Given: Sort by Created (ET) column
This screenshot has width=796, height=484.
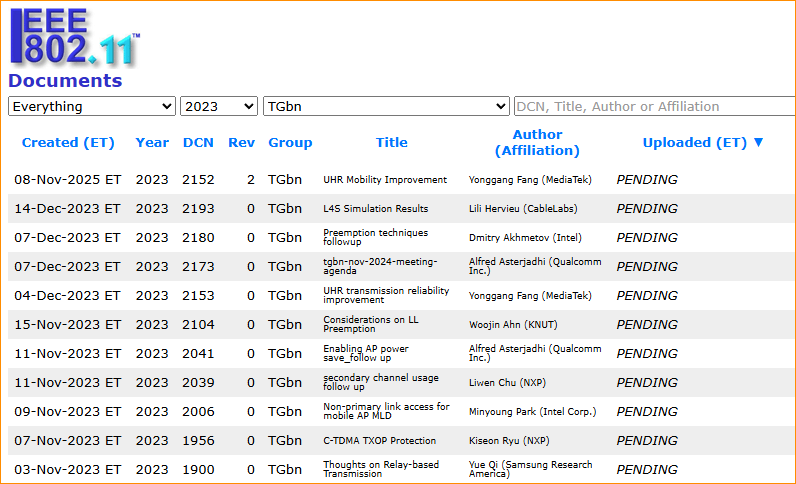Looking at the screenshot, I should coord(68,142).
